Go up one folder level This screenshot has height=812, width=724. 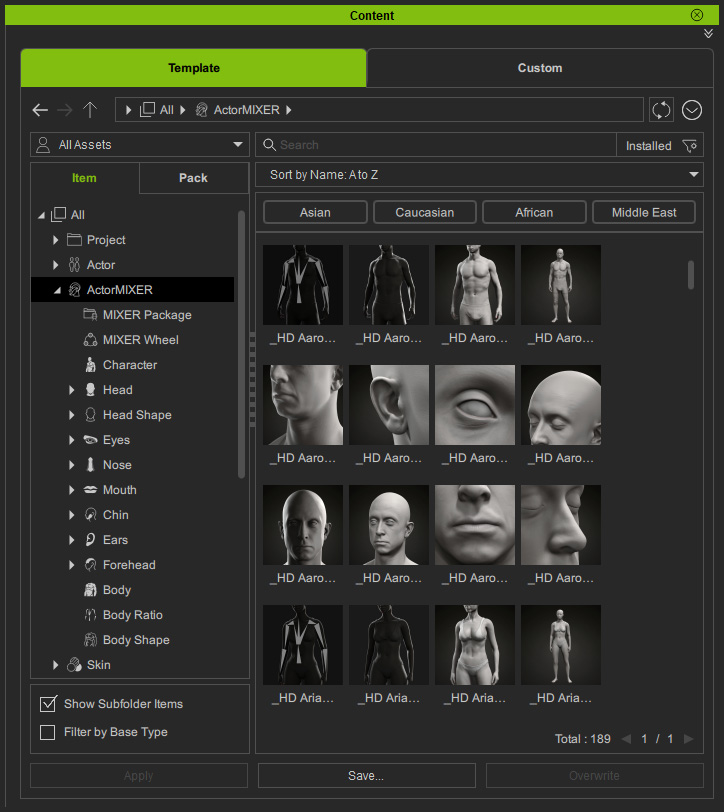[90, 110]
